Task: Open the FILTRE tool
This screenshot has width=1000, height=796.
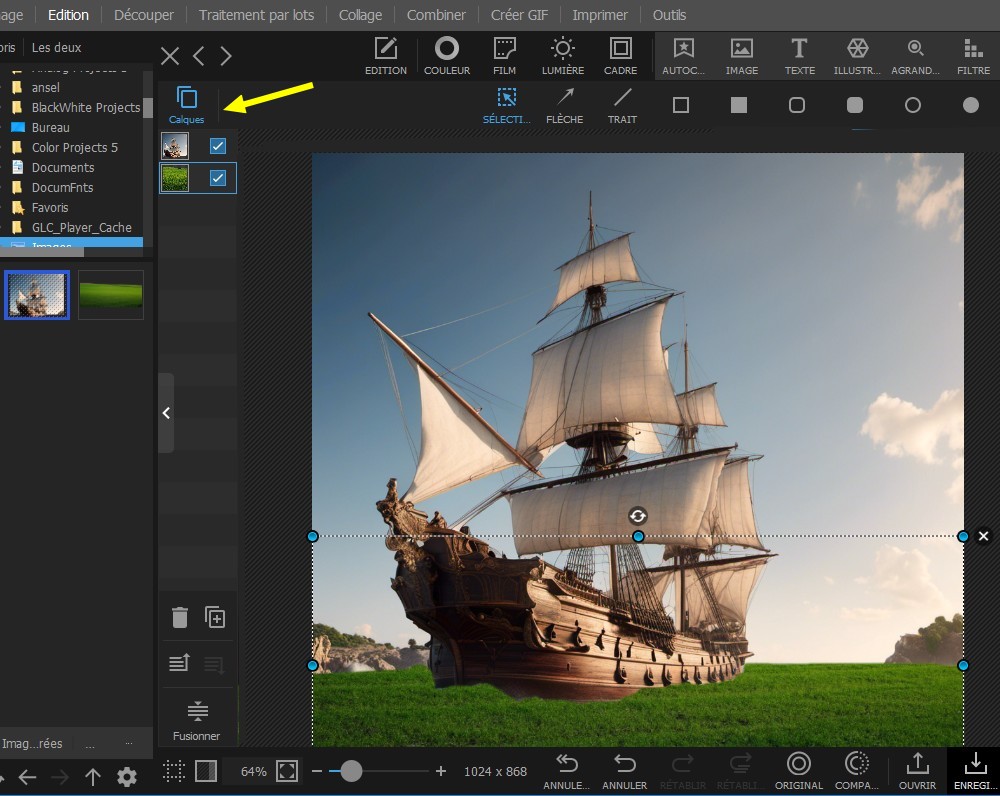Action: pyautogui.click(x=973, y=56)
